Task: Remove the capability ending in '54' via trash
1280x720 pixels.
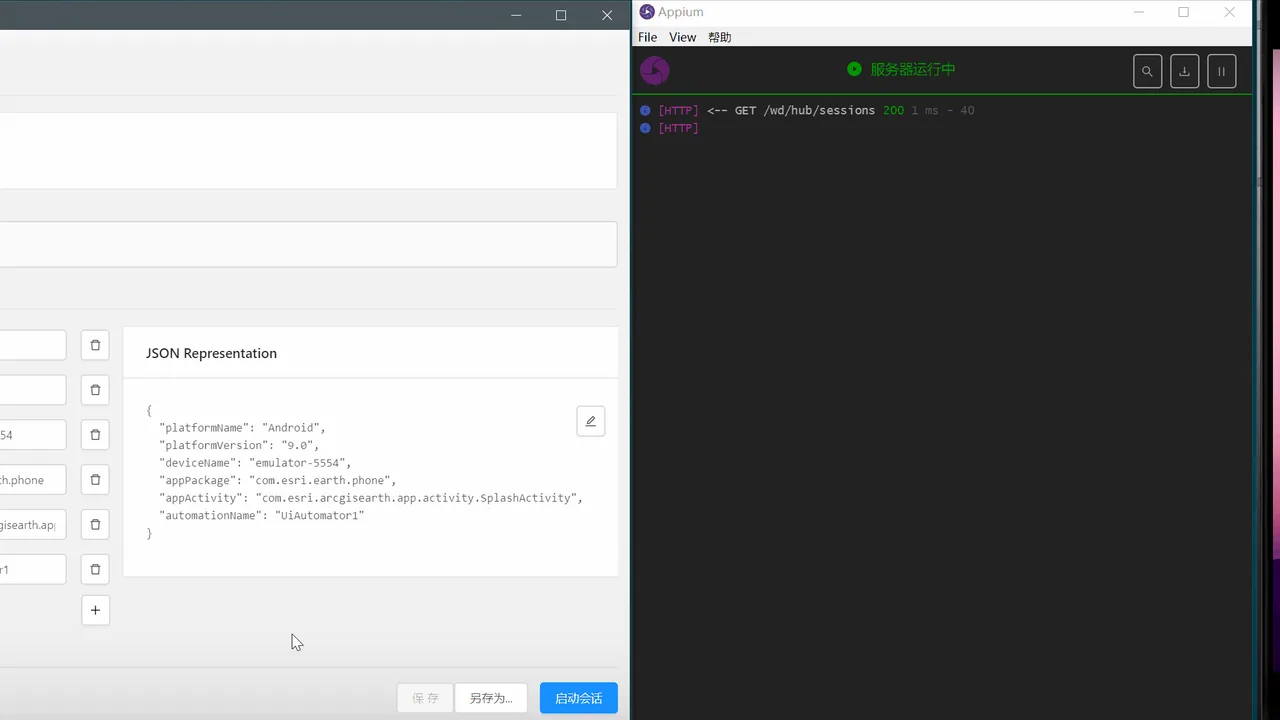Action: click(x=95, y=435)
